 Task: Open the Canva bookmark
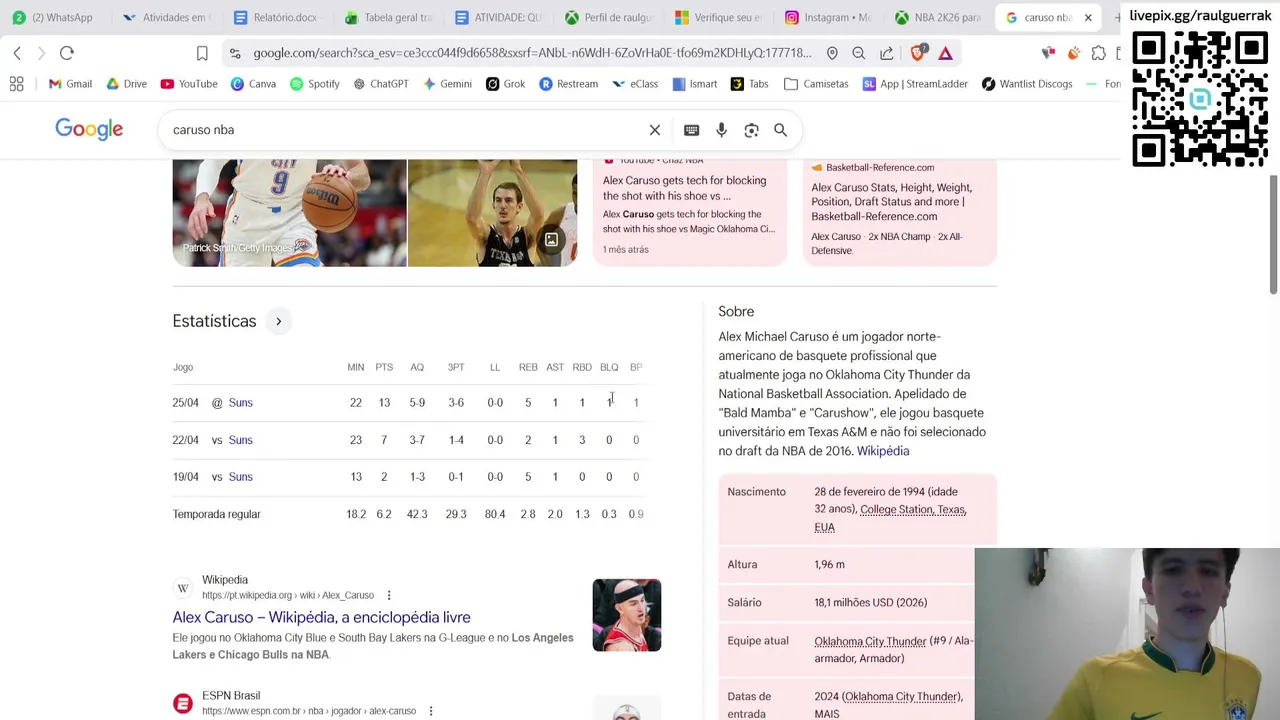point(253,84)
